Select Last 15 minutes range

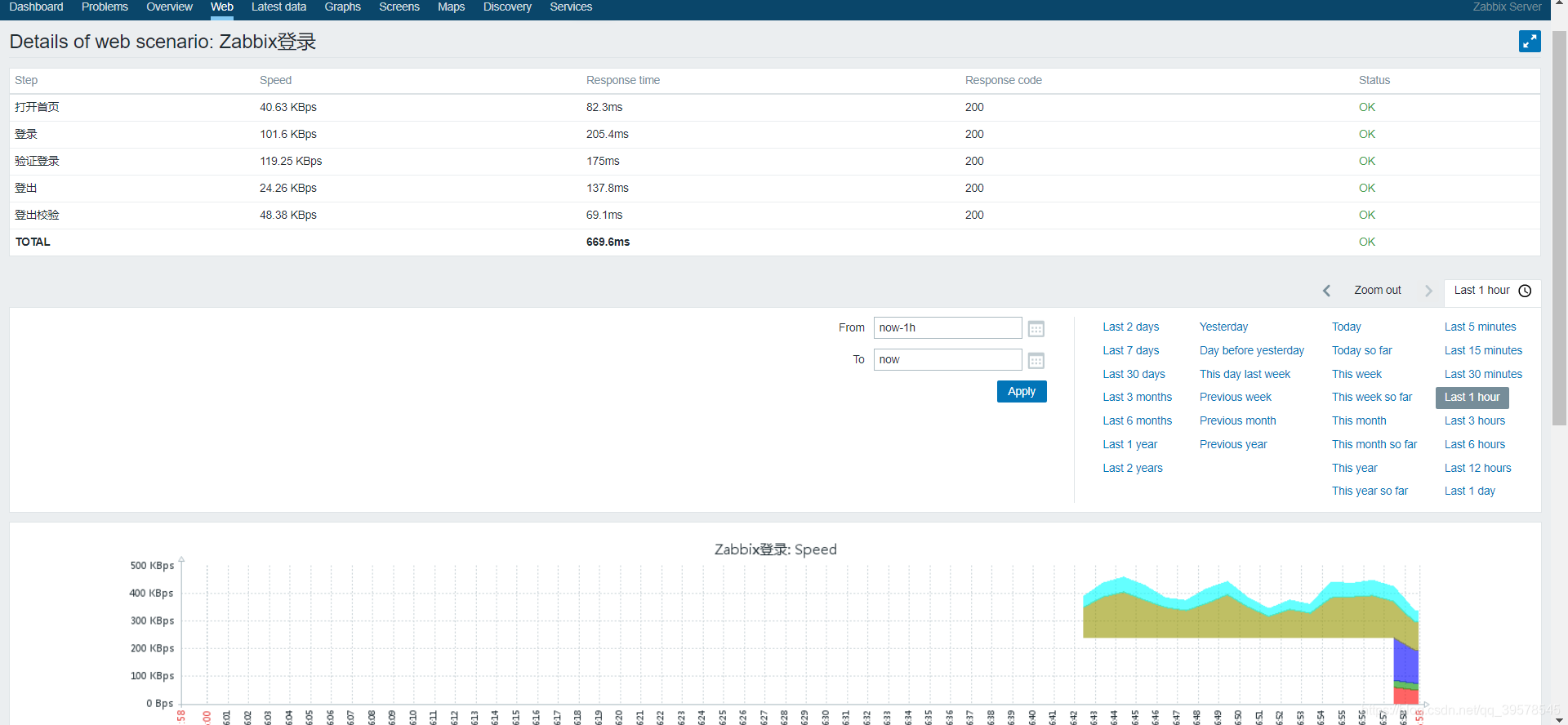pos(1483,351)
